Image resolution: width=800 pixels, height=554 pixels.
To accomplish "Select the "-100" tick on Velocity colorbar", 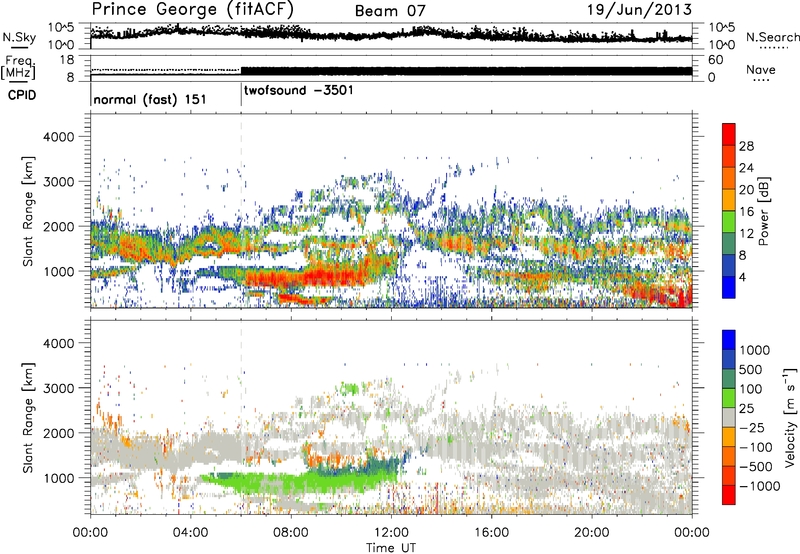I will coord(756,447).
